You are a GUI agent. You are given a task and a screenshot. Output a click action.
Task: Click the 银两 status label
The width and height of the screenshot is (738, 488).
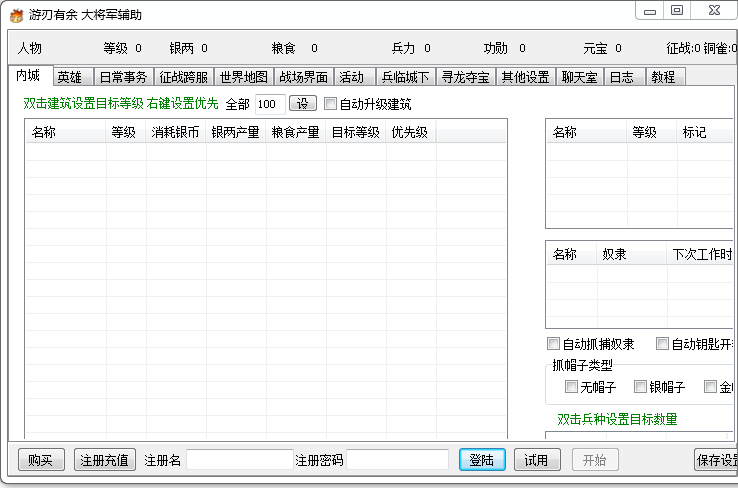click(182, 48)
